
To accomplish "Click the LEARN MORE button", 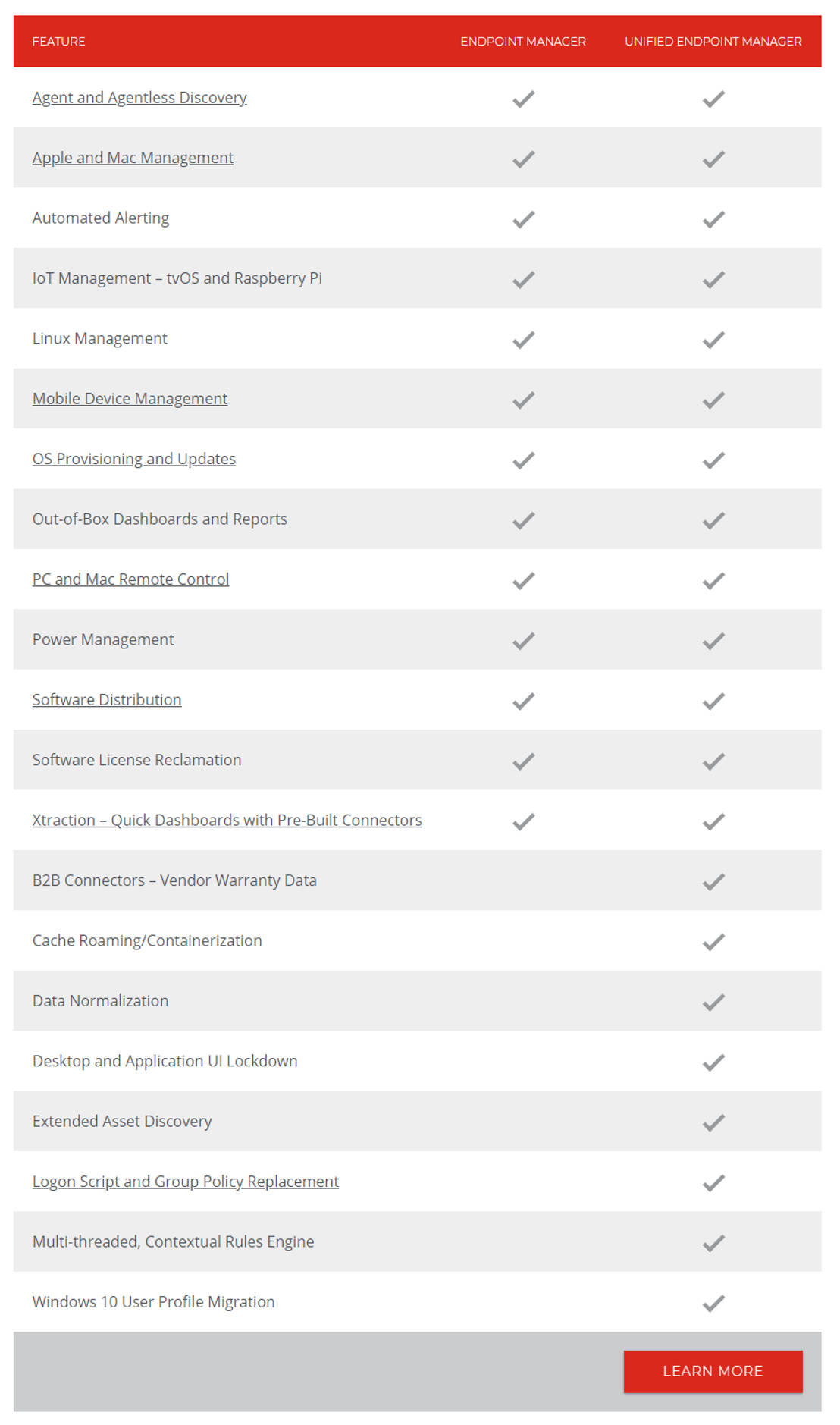I will pos(712,1371).
